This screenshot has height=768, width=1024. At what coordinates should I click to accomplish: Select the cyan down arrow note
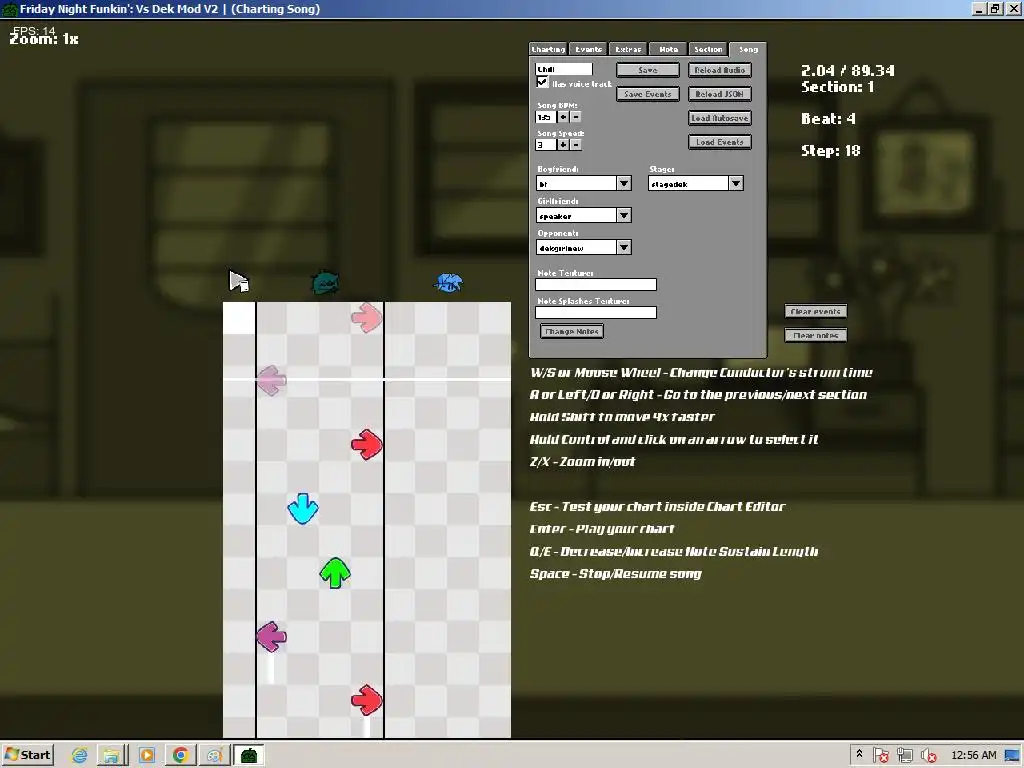[303, 509]
